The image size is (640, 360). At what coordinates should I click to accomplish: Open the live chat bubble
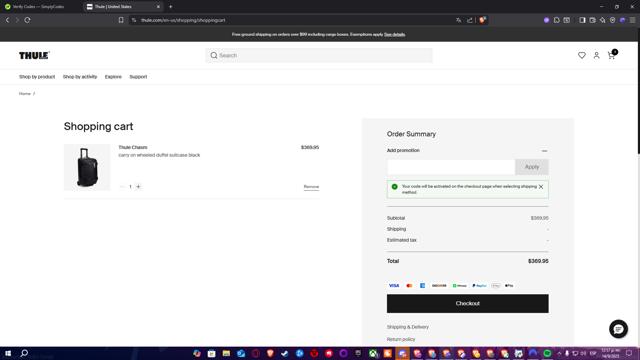click(618, 329)
